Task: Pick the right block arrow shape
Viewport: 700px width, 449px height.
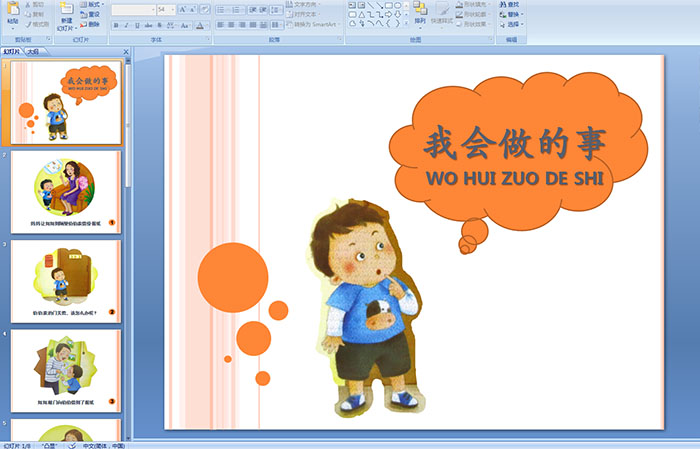Action: coord(388,14)
